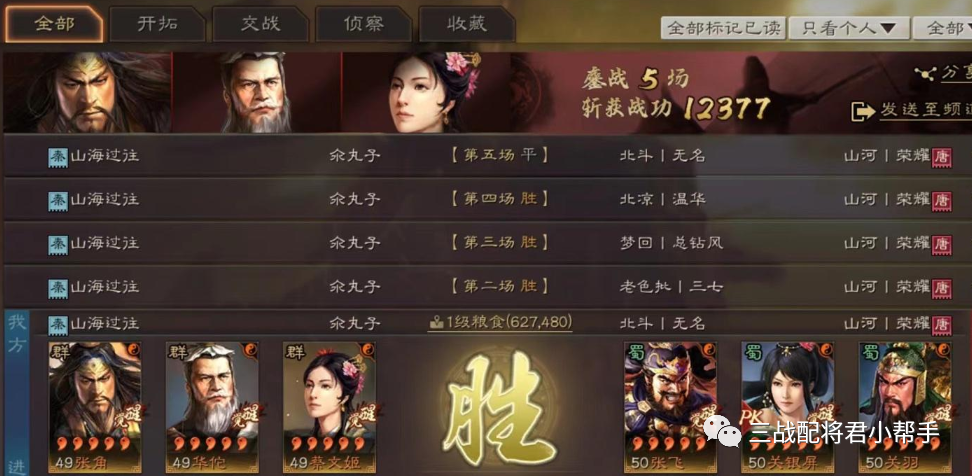972x476 pixels.
Task: Select the 蔡文姬 hero card
Action: coord(329,407)
